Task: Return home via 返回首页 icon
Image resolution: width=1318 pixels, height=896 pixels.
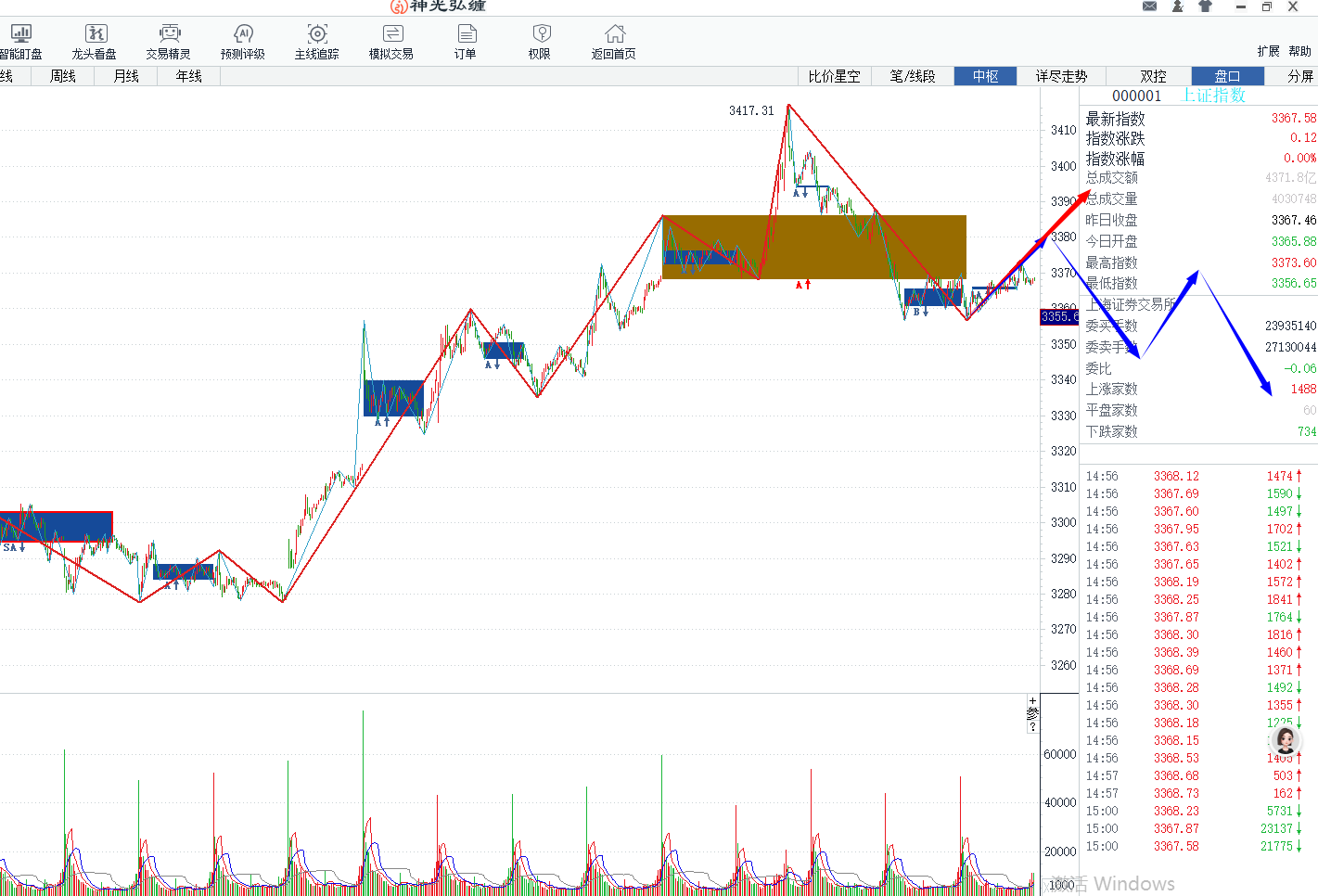Action: pyautogui.click(x=614, y=42)
